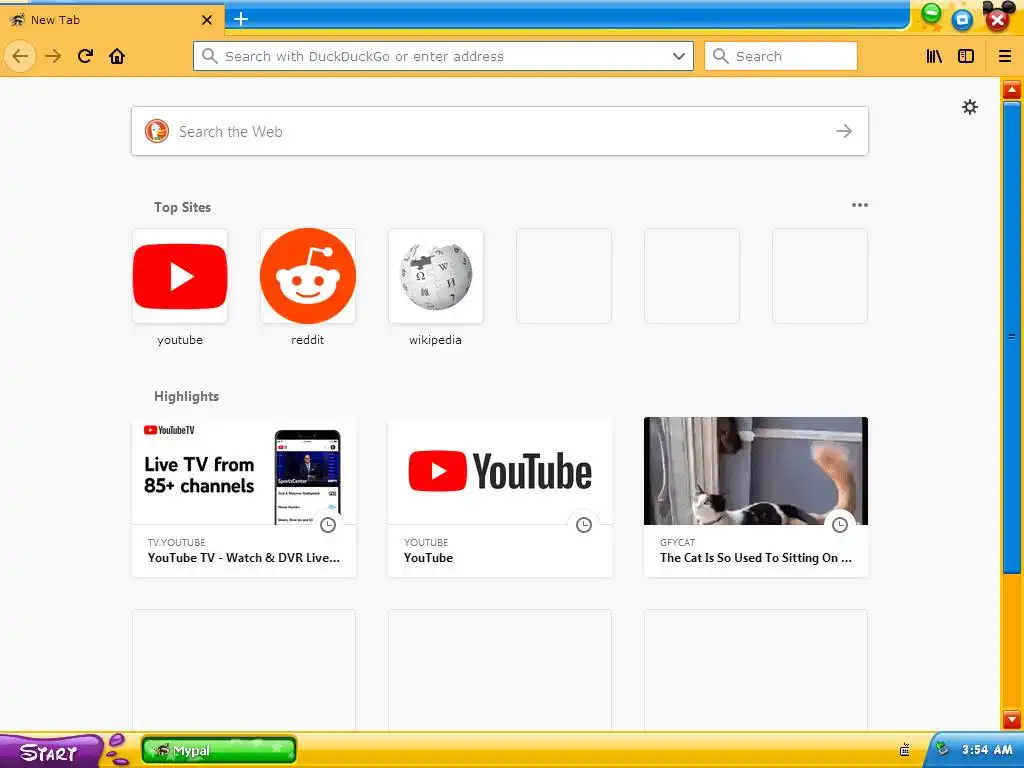Focus the address bar input field
This screenshot has width=1024, height=768.
click(x=443, y=56)
